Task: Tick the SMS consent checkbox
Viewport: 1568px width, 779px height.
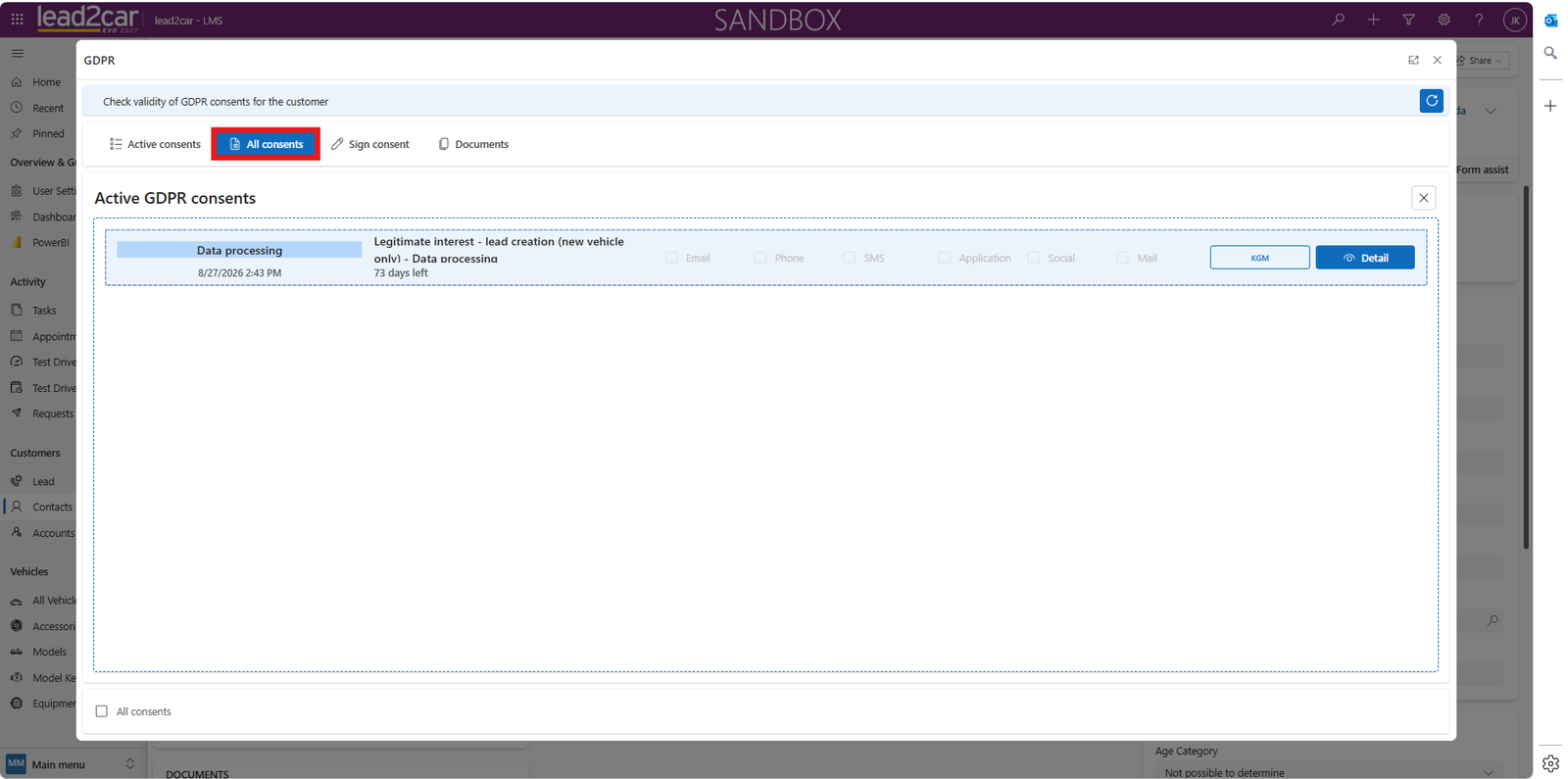Action: (x=849, y=258)
